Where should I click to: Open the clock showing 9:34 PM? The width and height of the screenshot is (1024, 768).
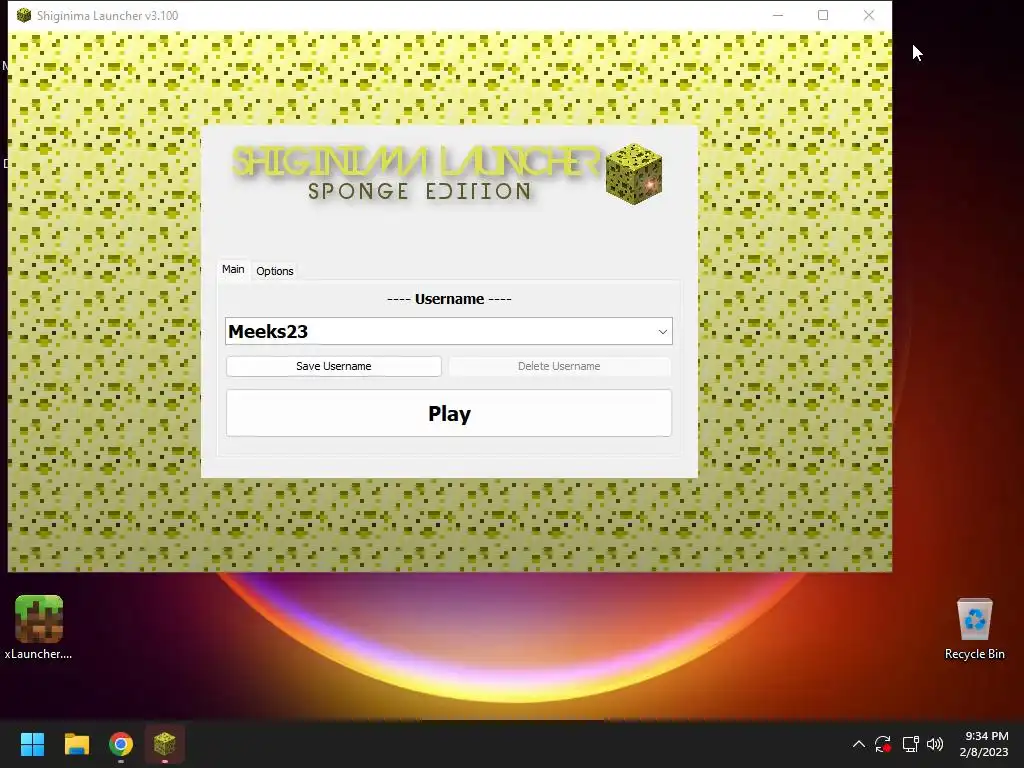click(984, 744)
